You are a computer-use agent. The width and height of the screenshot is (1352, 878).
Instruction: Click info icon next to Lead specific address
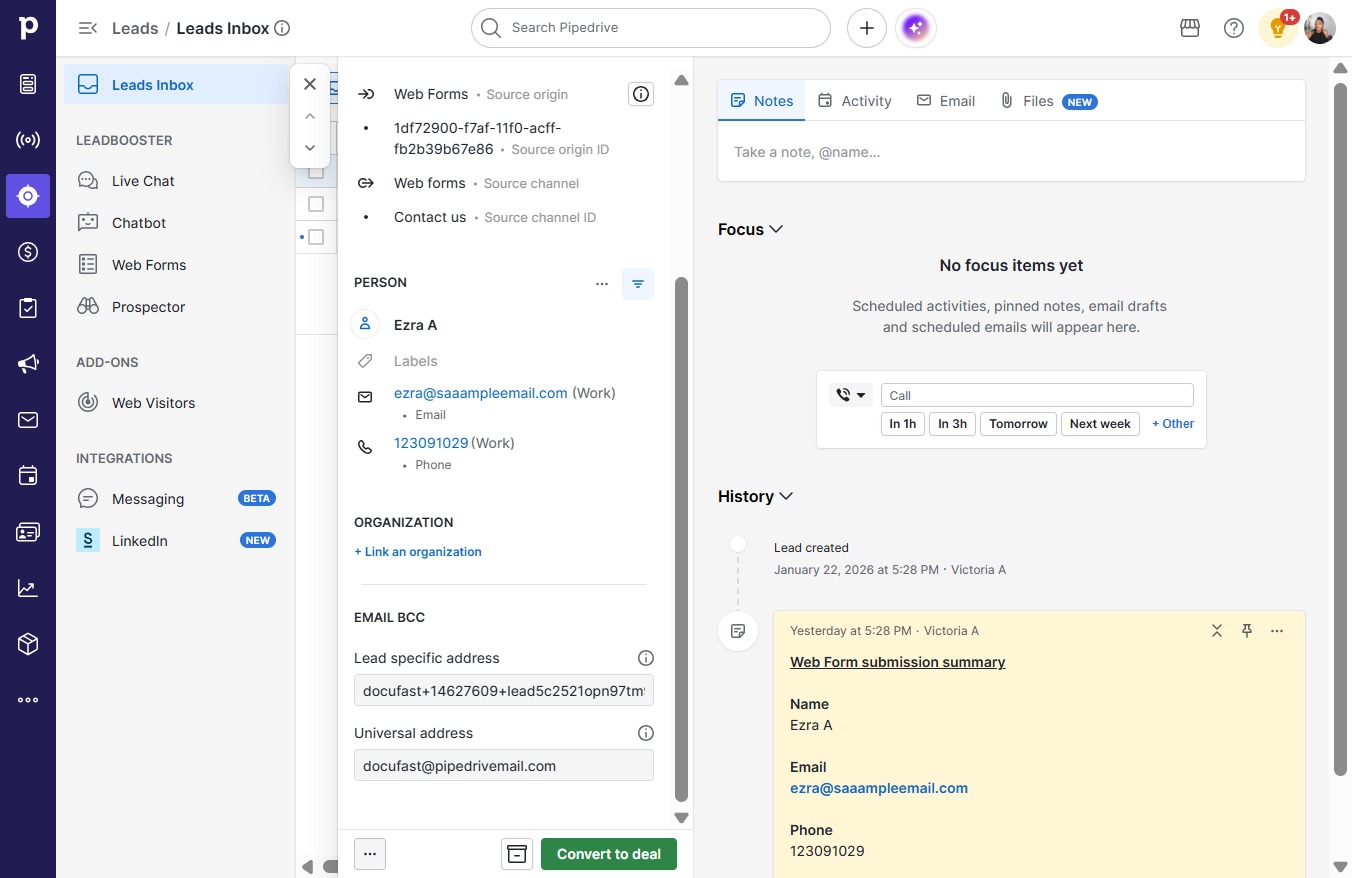pos(646,658)
